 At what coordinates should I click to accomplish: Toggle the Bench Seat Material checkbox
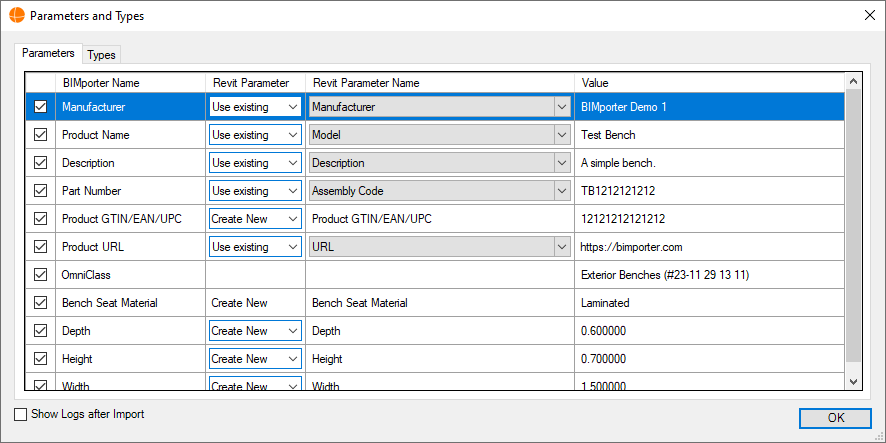[x=41, y=303]
